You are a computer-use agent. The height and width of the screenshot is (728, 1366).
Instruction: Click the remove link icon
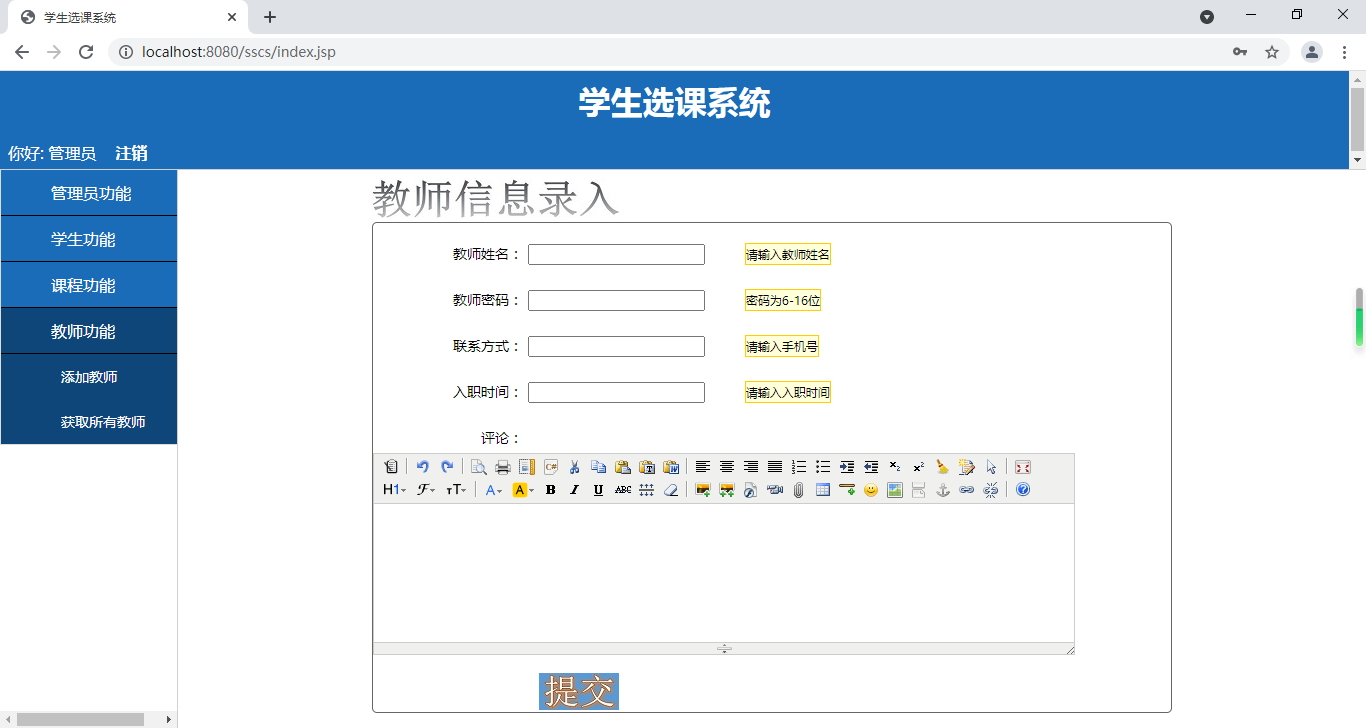click(x=991, y=490)
